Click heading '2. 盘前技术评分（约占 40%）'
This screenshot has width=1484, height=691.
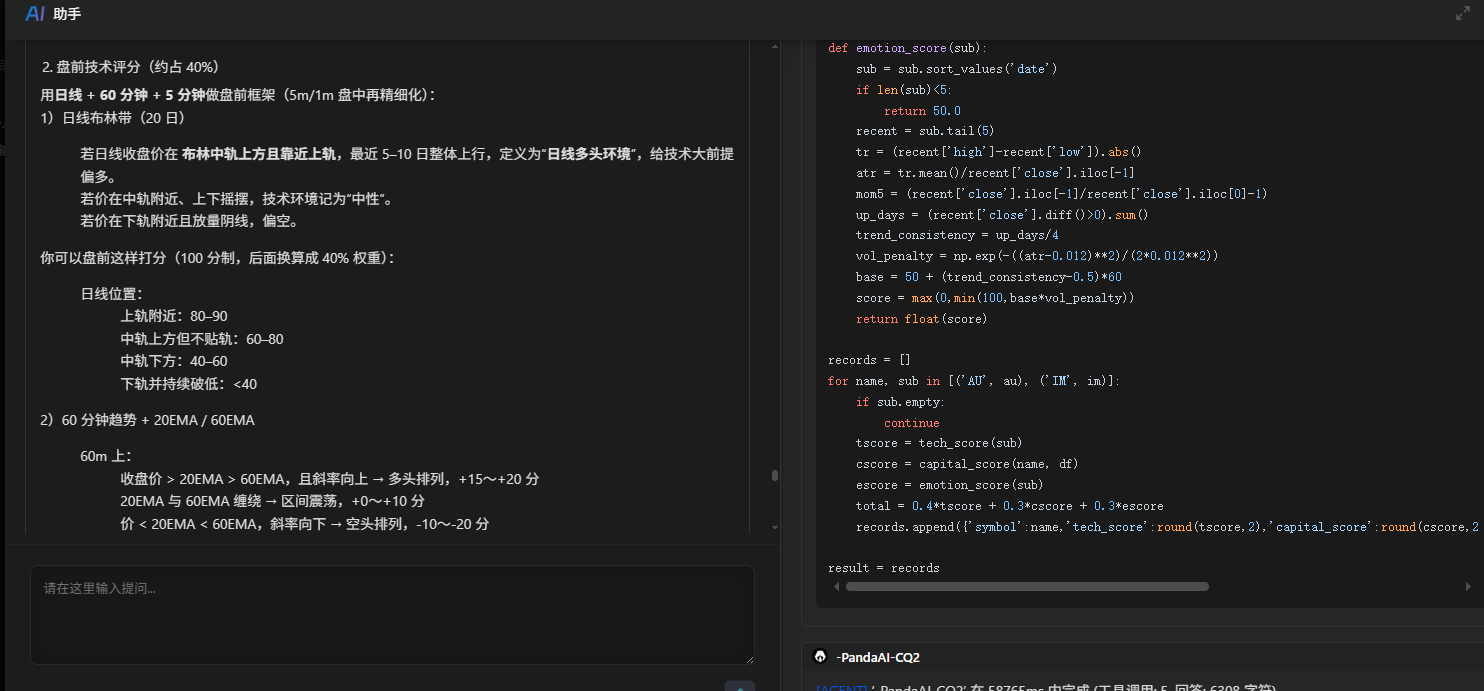pos(130,67)
